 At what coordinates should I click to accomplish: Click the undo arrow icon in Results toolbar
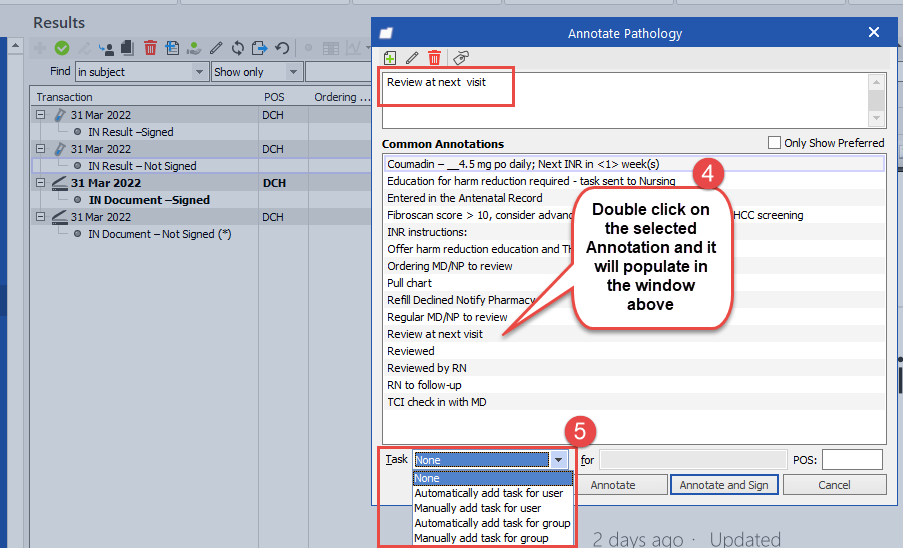282,48
